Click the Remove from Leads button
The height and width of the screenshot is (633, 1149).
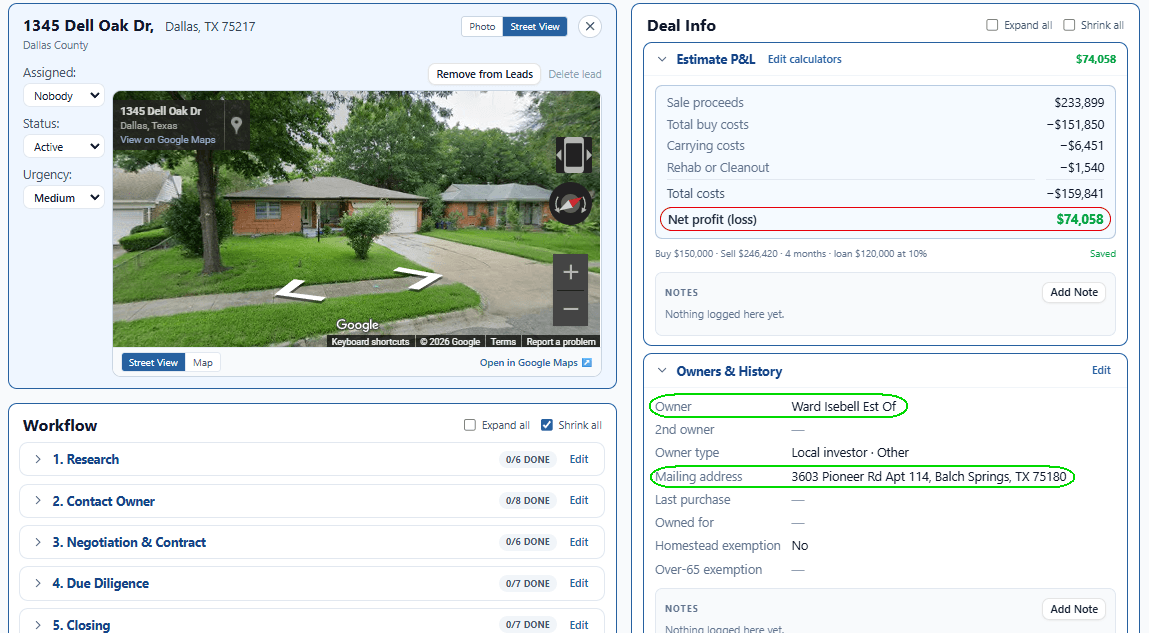(484, 74)
